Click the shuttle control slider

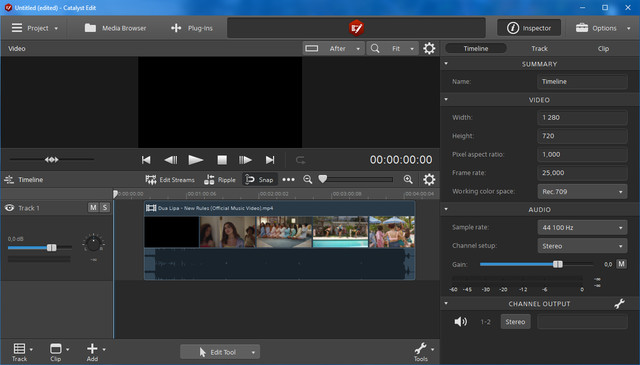(x=51, y=160)
